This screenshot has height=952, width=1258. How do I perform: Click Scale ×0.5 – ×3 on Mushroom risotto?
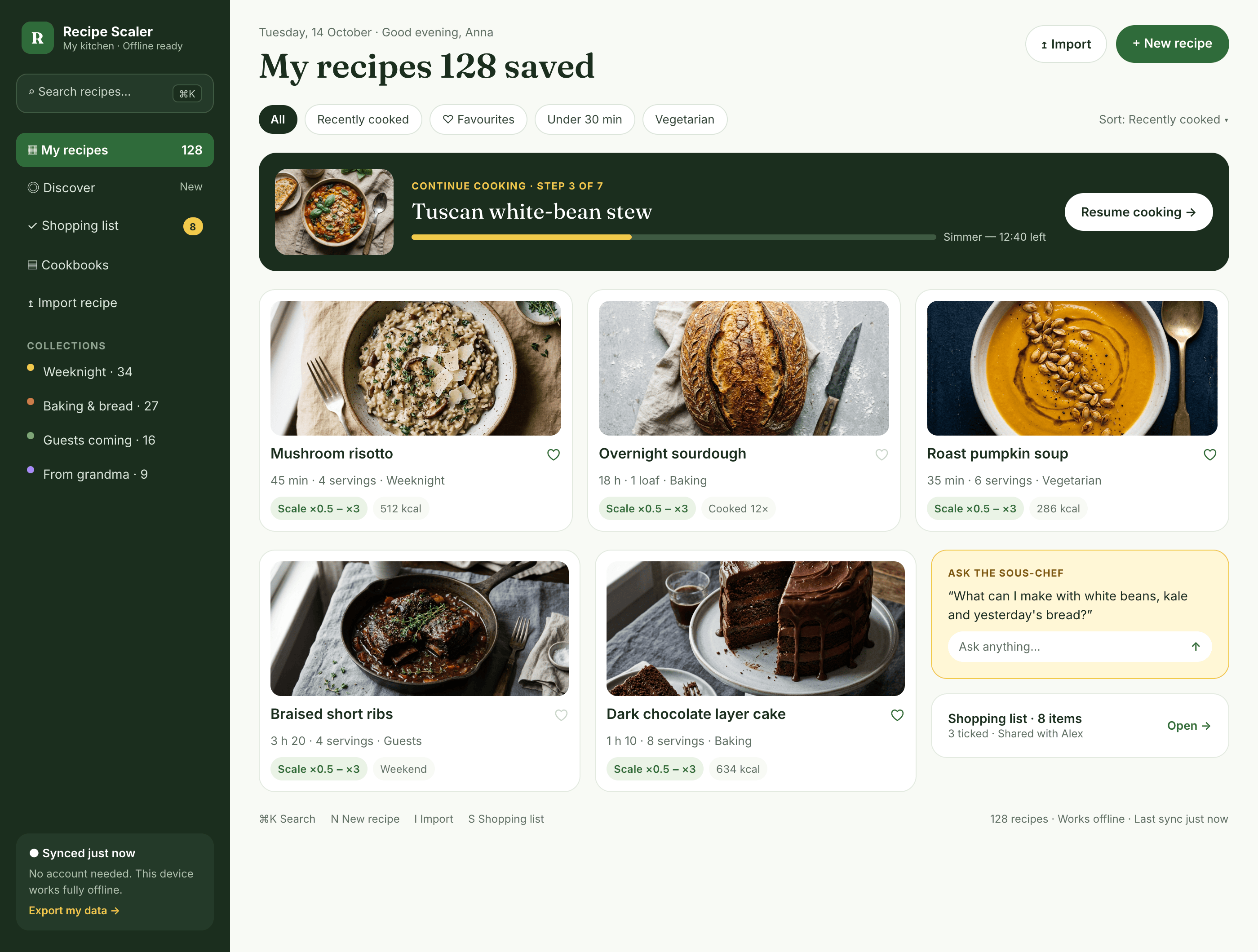pyautogui.click(x=319, y=509)
